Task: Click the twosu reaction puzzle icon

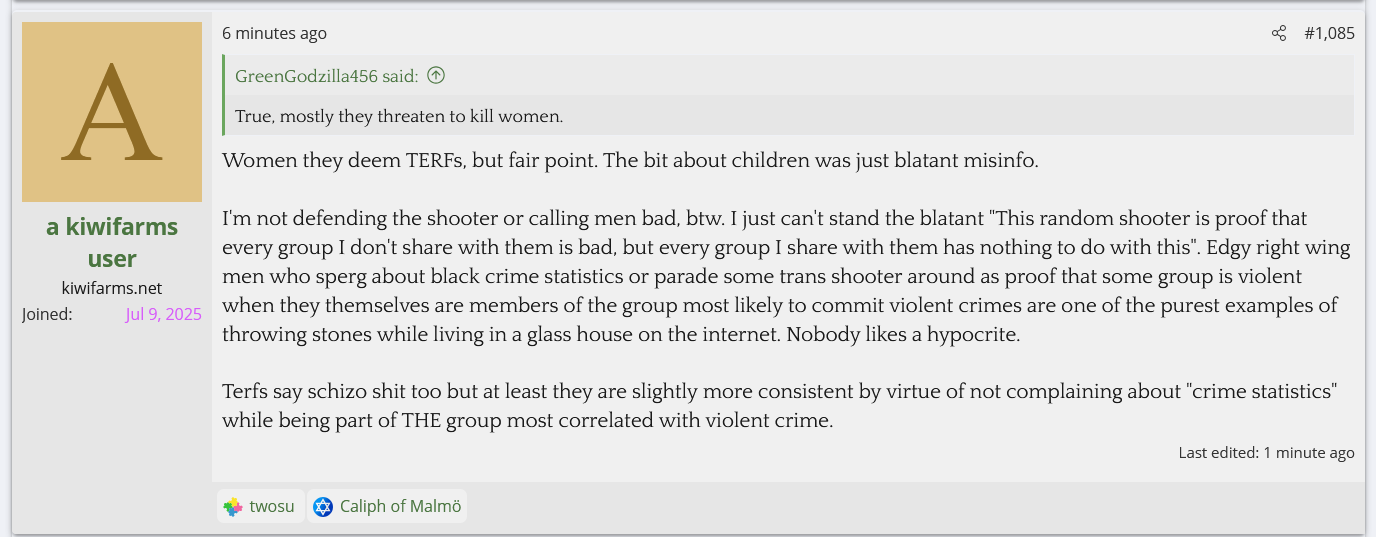Action: [x=233, y=507]
